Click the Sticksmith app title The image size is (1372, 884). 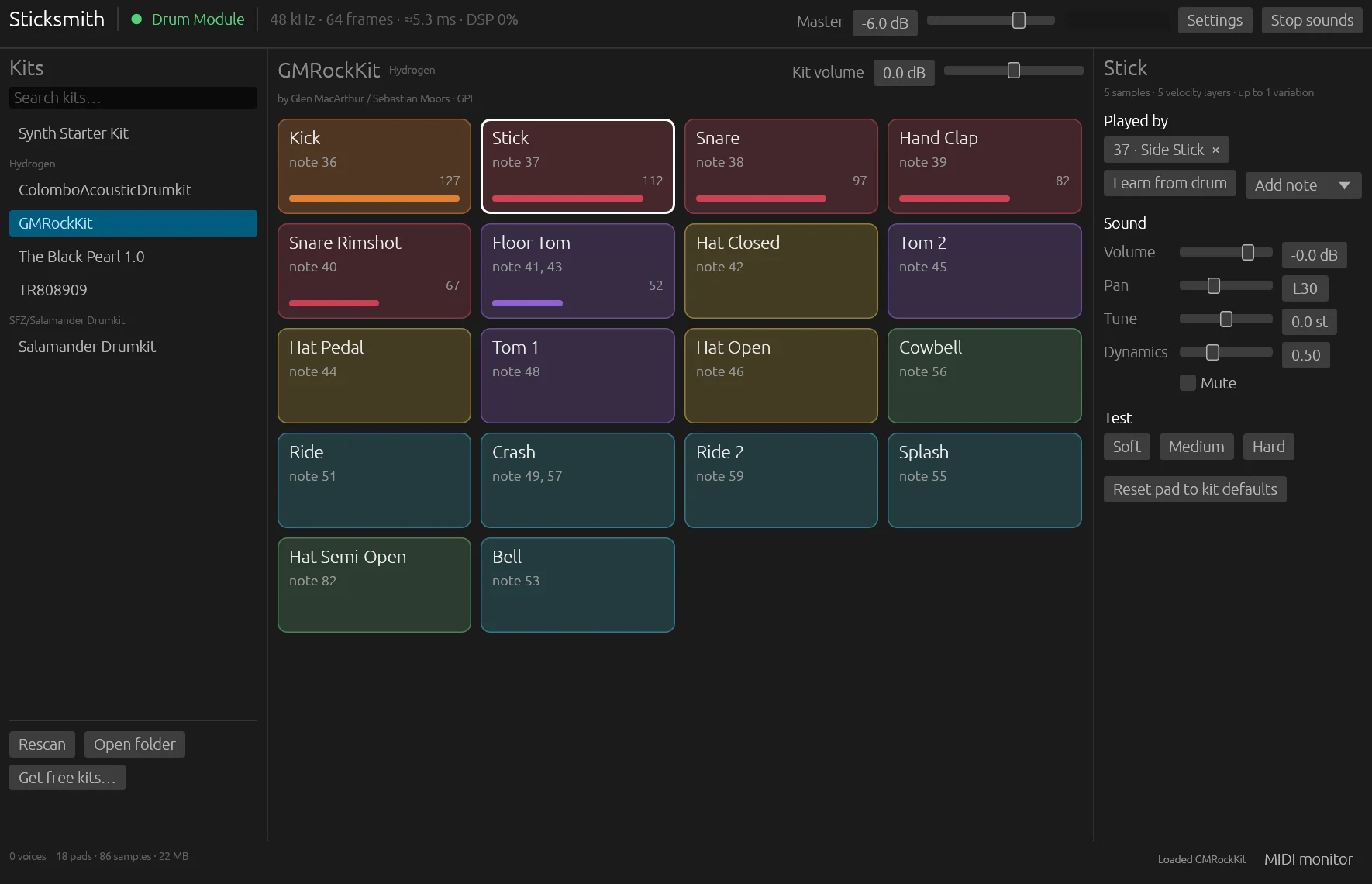pyautogui.click(x=57, y=19)
